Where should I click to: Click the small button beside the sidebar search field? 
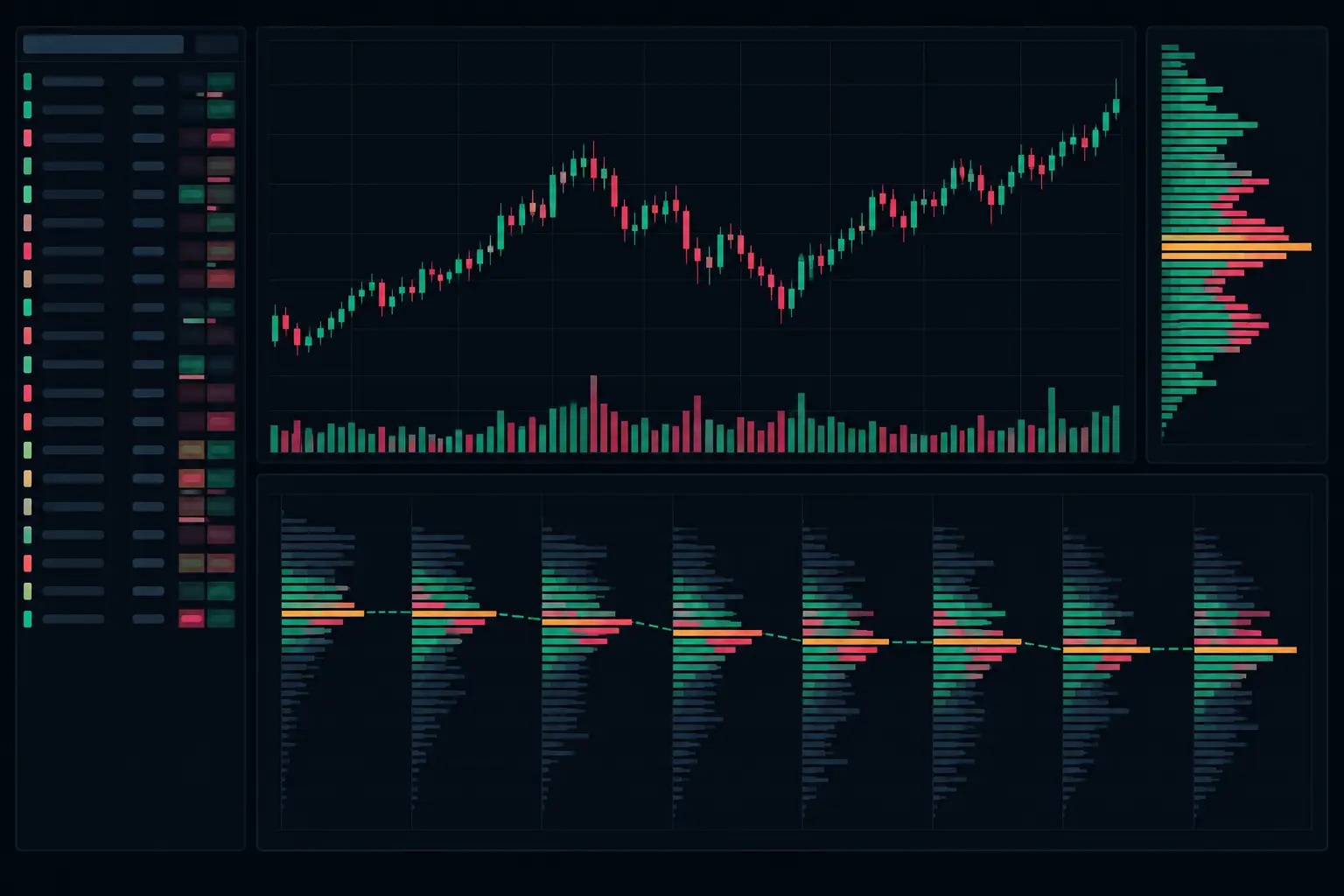click(217, 45)
